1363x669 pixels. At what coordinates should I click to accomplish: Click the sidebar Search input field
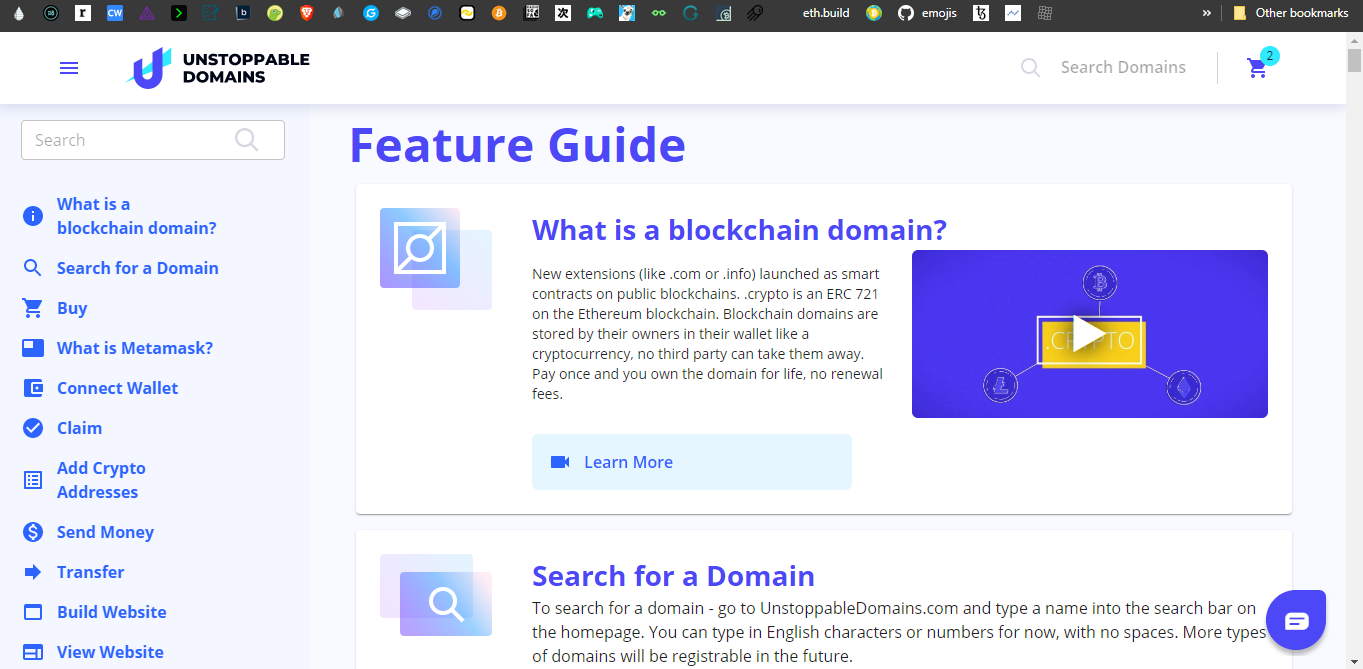pos(153,140)
